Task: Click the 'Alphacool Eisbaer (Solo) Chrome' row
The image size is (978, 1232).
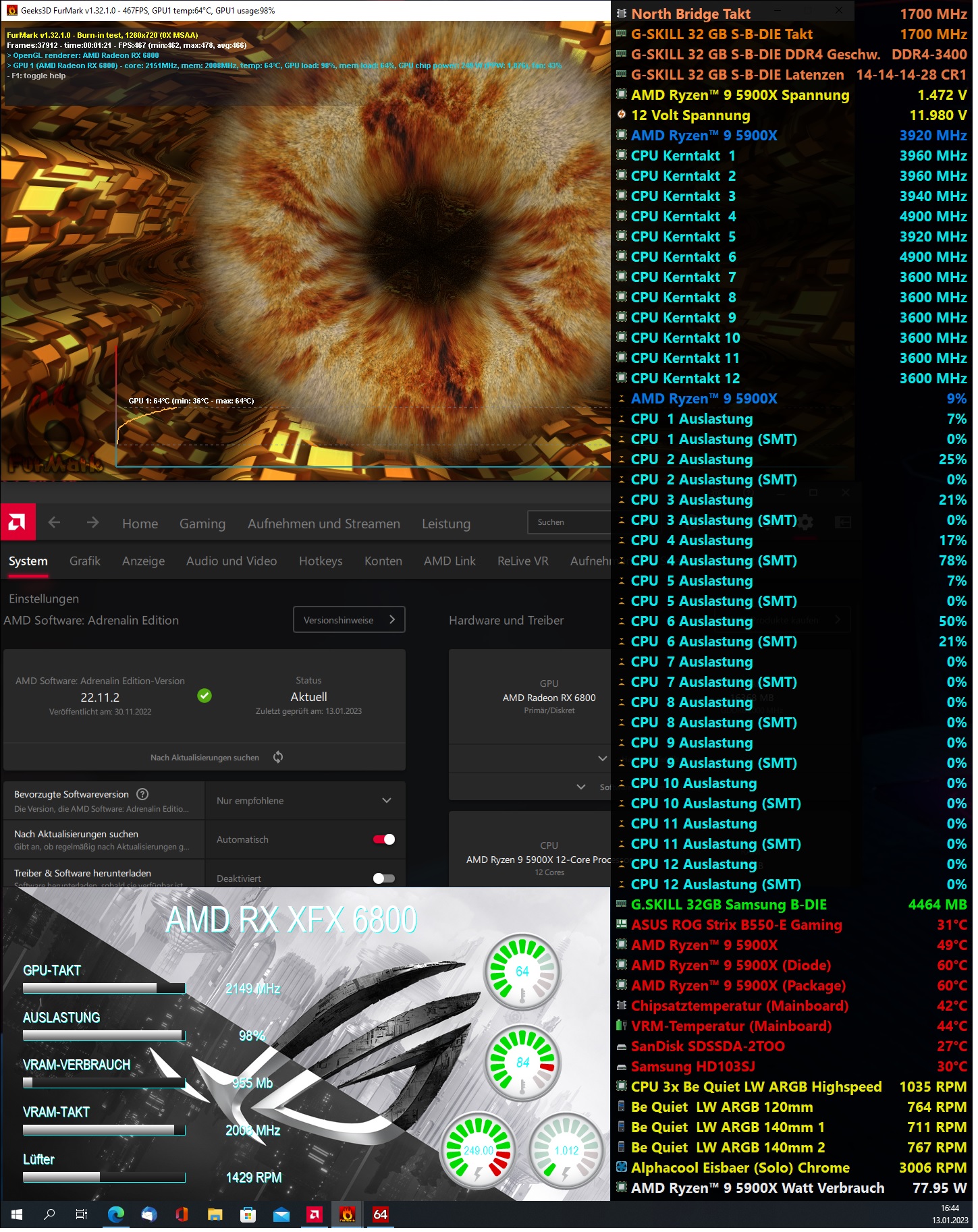Action: [x=792, y=1168]
